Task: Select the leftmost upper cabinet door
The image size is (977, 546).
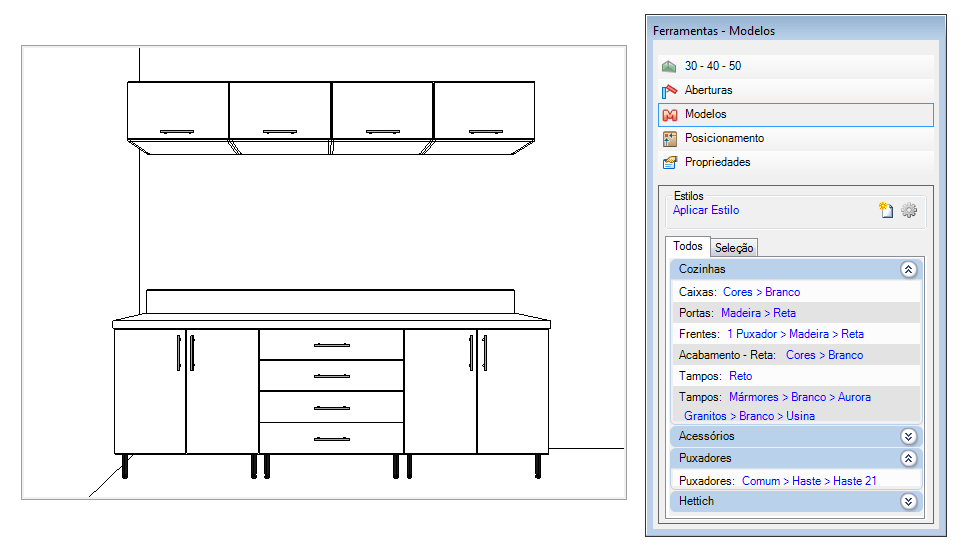Action: [178, 111]
